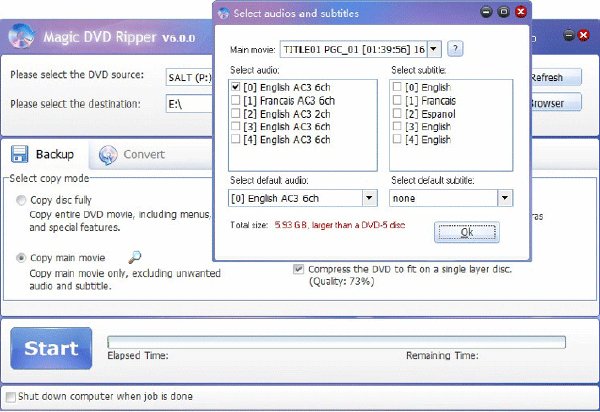Minimize the Magic DVD Ripper main window
The height and width of the screenshot is (412, 600).
(x=569, y=36)
